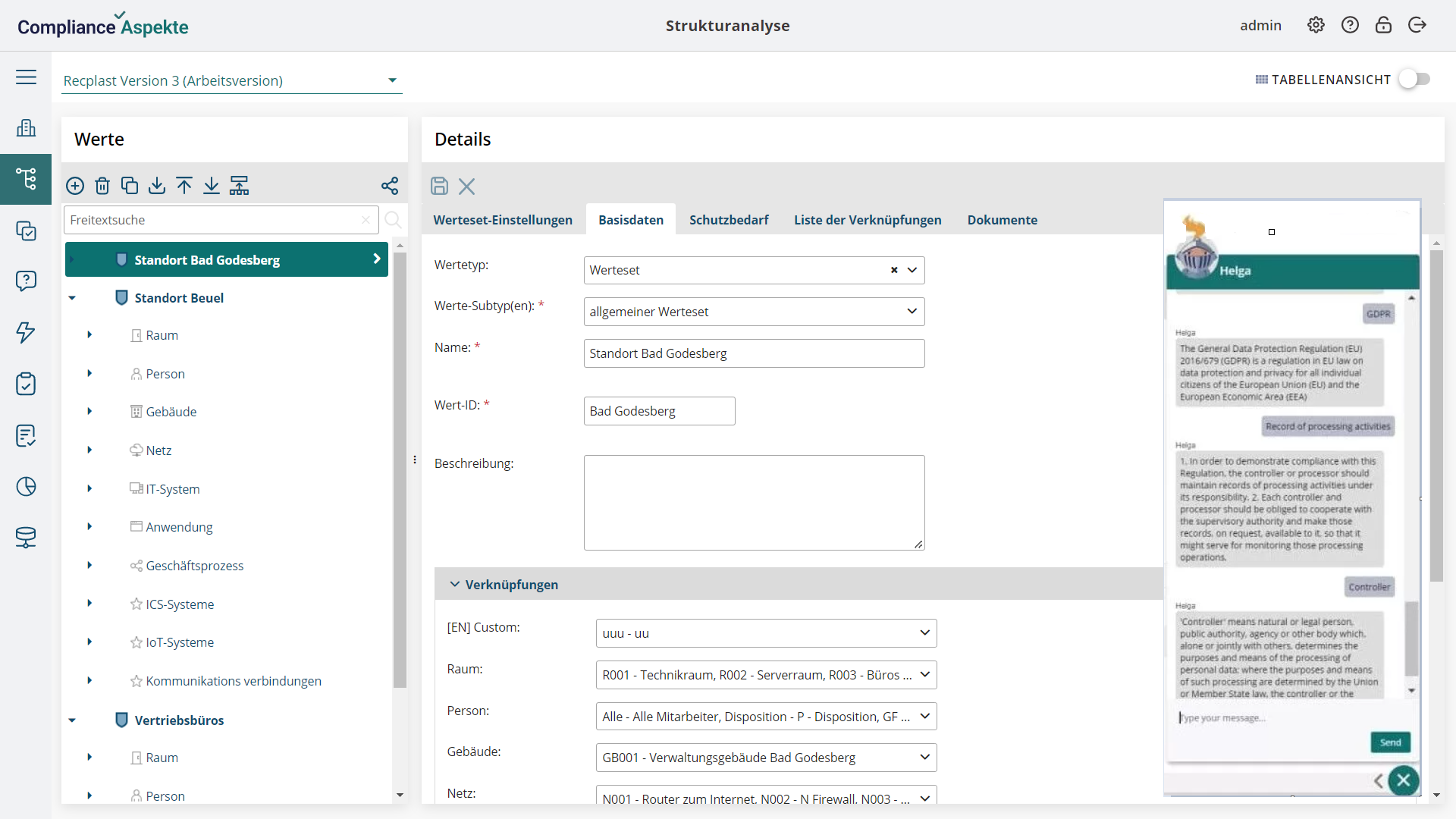Open the Raum links dropdown
The width and height of the screenshot is (1456, 819).
[766, 675]
